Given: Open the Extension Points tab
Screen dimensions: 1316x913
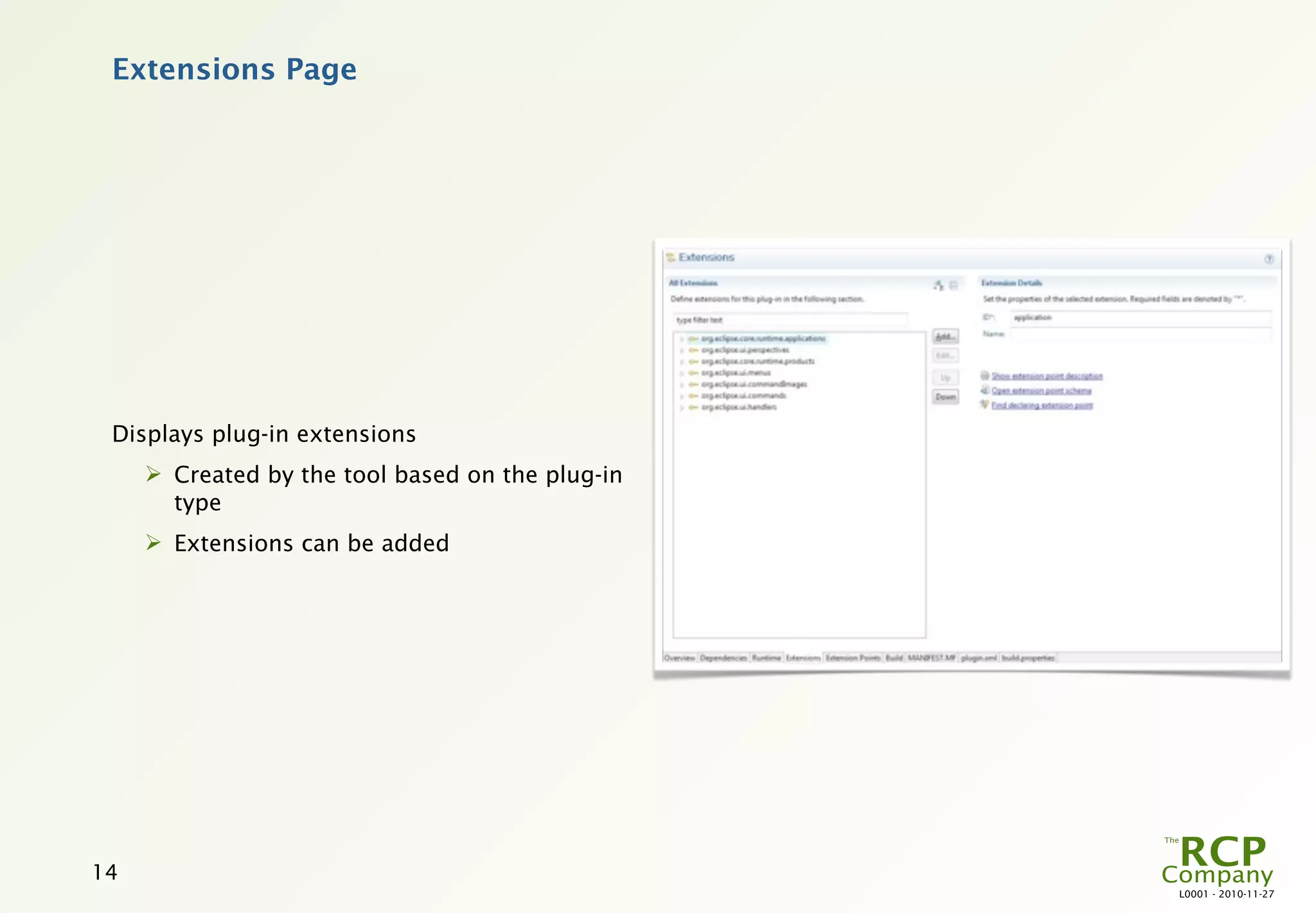Looking at the screenshot, I should coord(853,658).
